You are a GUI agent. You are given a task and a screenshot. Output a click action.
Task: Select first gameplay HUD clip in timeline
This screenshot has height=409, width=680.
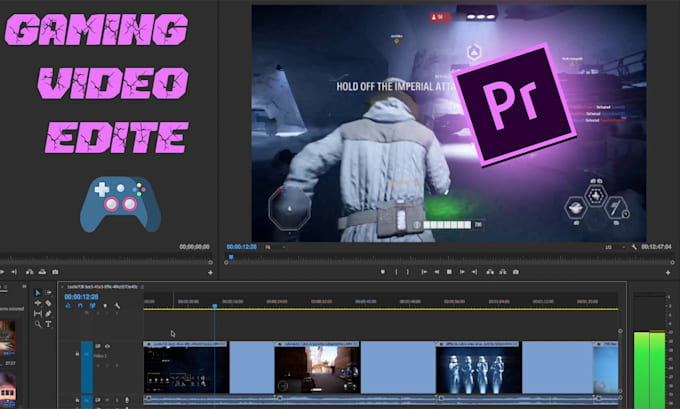point(186,367)
